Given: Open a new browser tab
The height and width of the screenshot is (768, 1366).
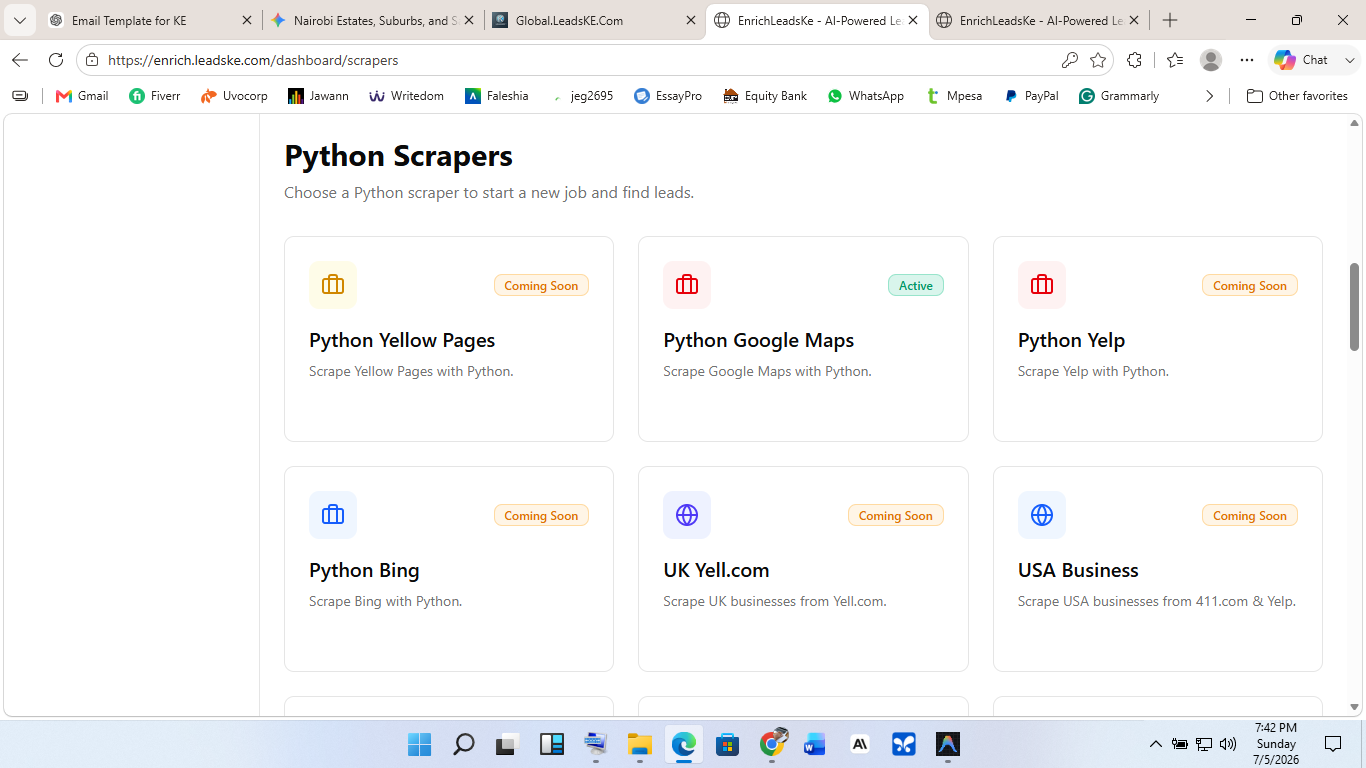Looking at the screenshot, I should (x=1170, y=20).
